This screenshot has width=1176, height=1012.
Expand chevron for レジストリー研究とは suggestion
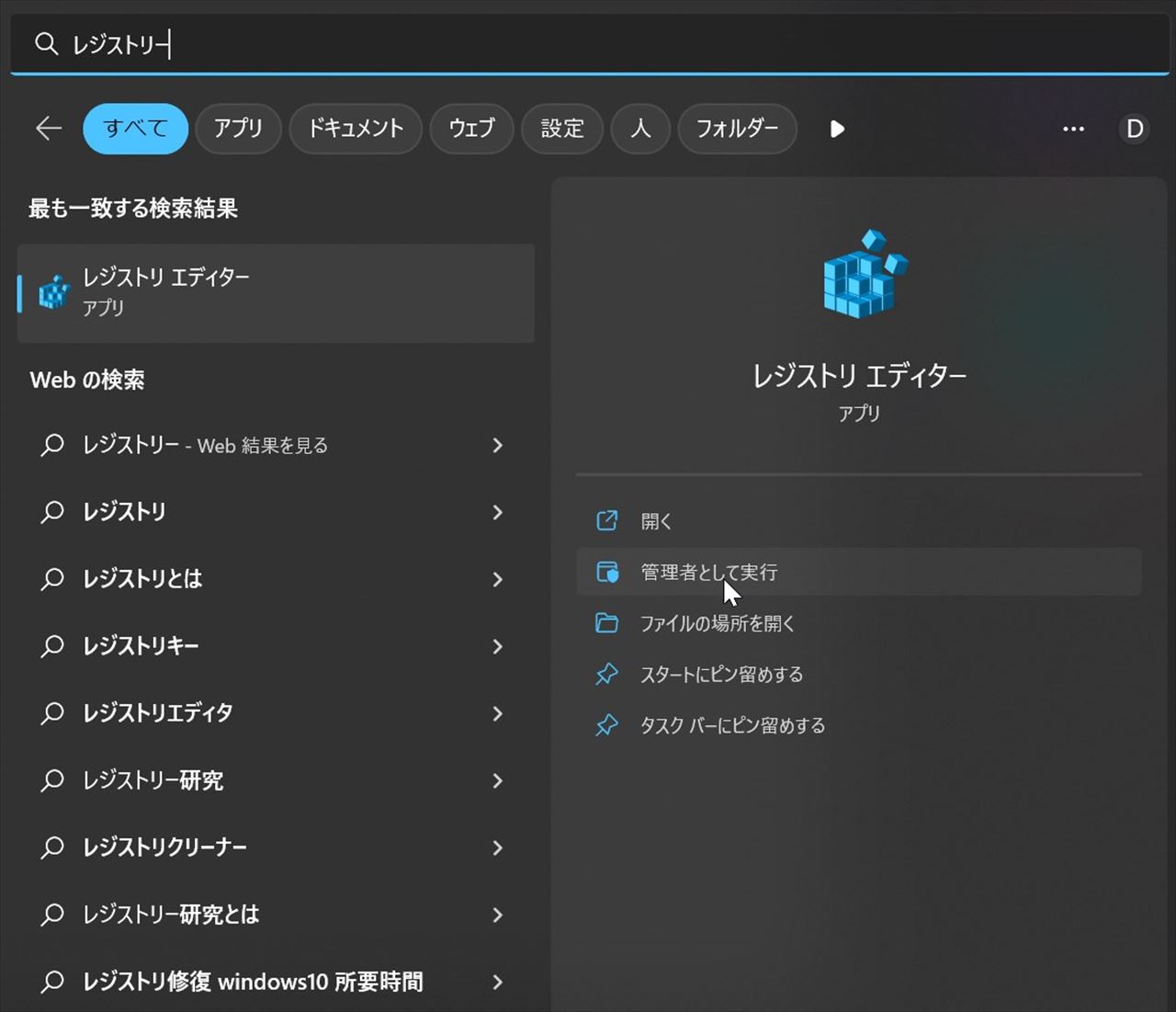(498, 915)
